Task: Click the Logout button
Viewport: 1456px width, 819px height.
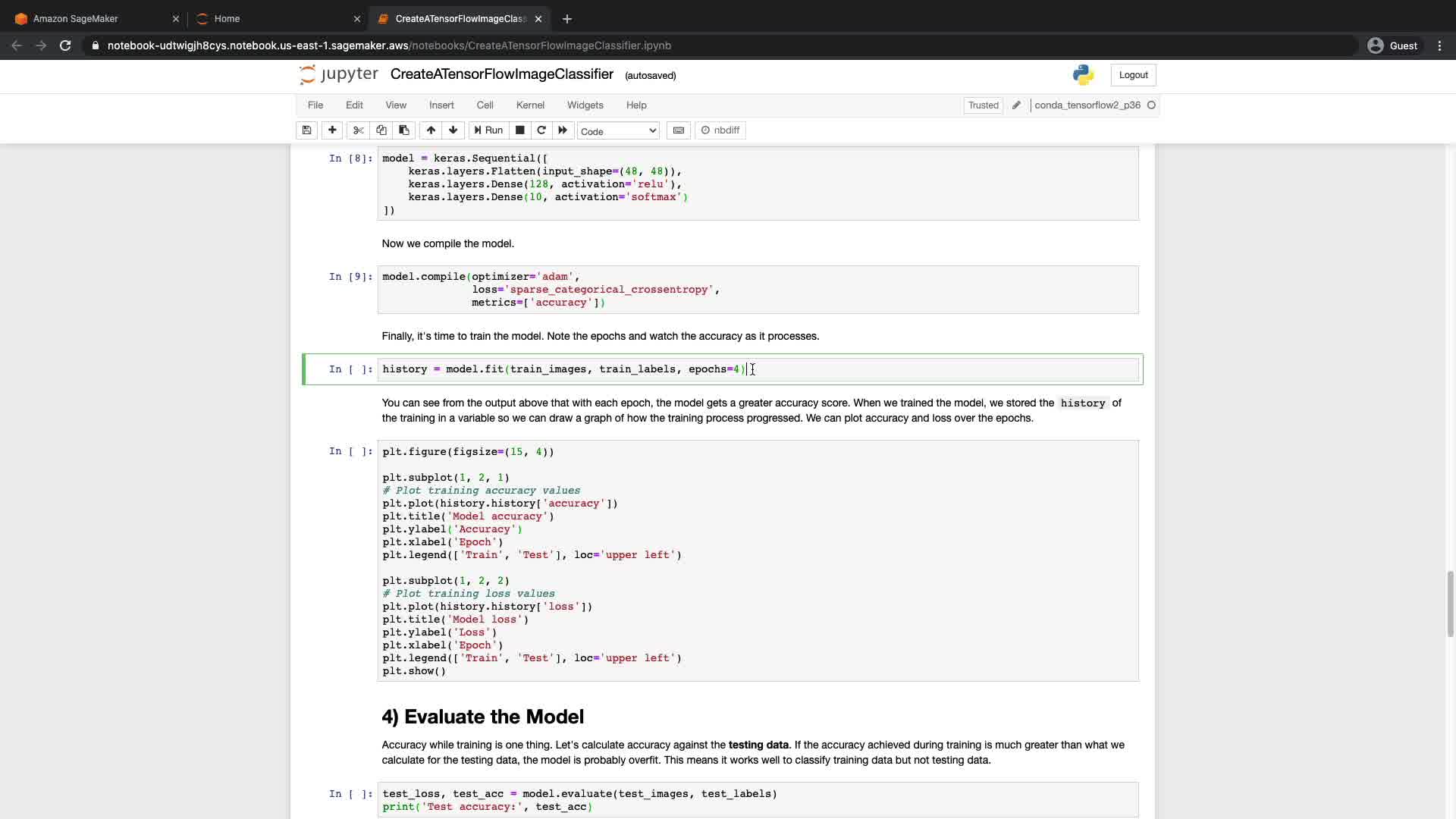Action: click(x=1133, y=75)
